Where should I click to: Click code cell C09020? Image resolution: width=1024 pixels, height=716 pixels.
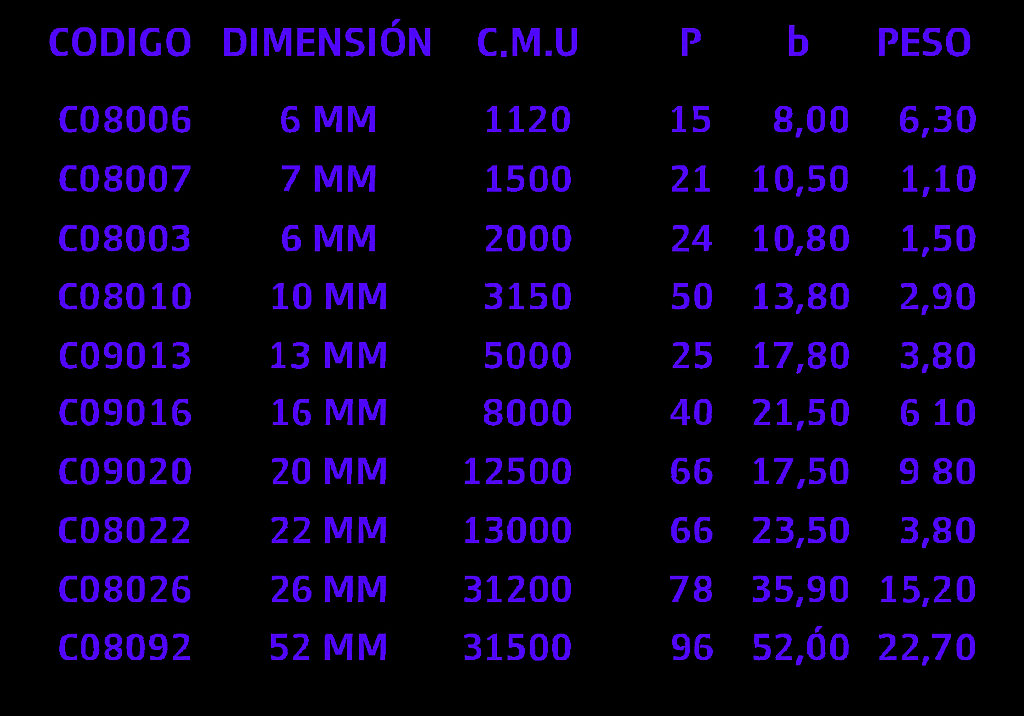[x=125, y=472]
